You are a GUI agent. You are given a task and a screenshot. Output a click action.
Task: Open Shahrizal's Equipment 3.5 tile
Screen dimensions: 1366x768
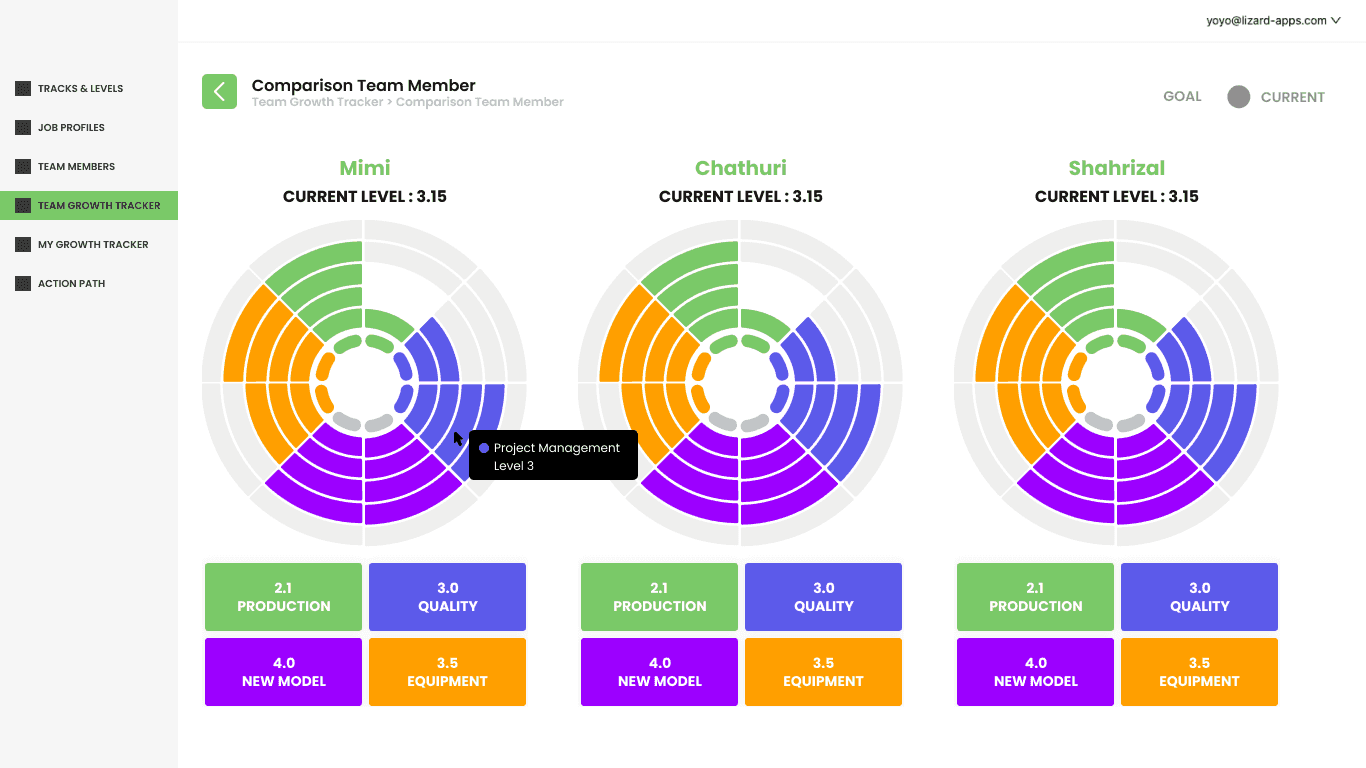pyautogui.click(x=1199, y=672)
